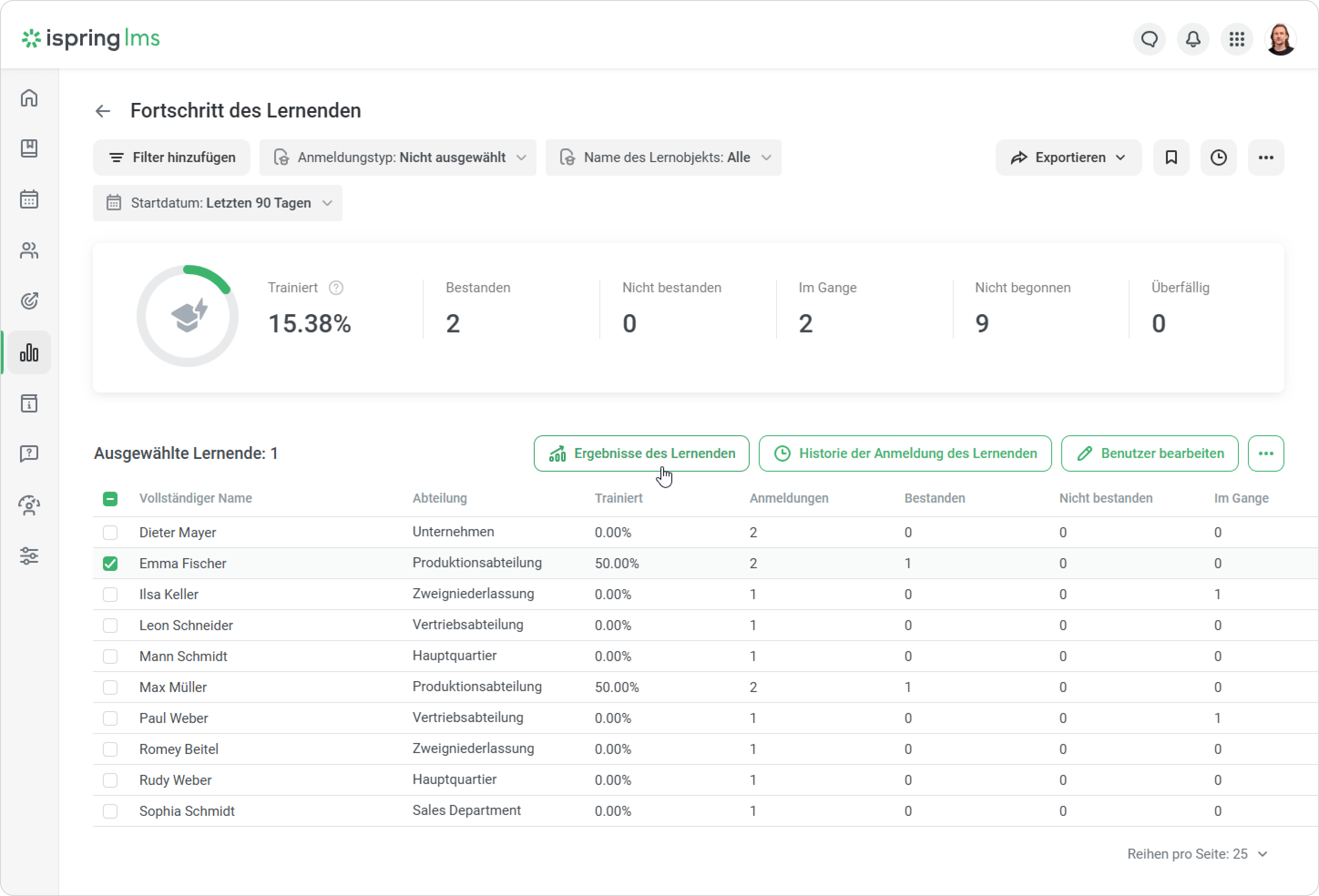The height and width of the screenshot is (896, 1319).
Task: Click the circular Trainiert progress ring
Action: [187, 316]
